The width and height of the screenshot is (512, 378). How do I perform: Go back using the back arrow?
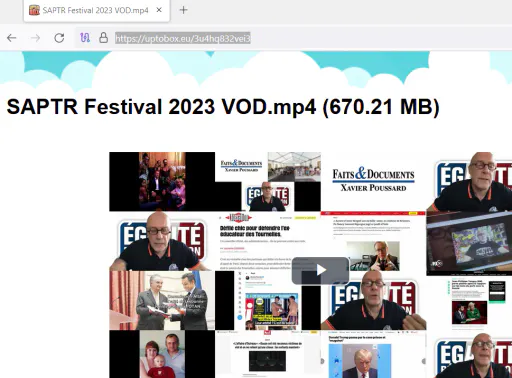12,38
